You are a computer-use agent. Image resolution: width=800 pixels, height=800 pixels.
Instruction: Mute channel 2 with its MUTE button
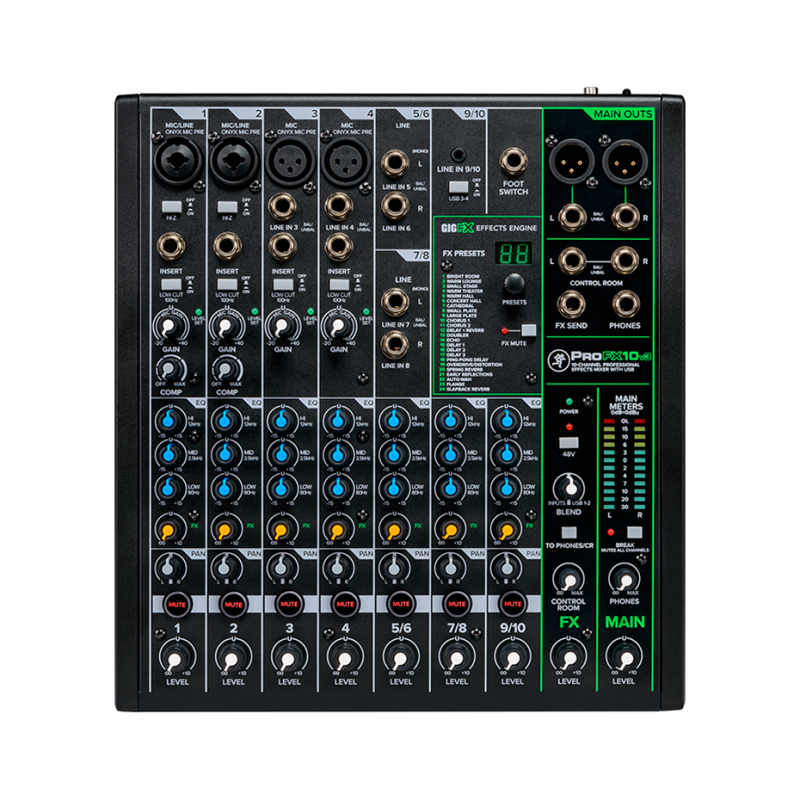point(233,605)
